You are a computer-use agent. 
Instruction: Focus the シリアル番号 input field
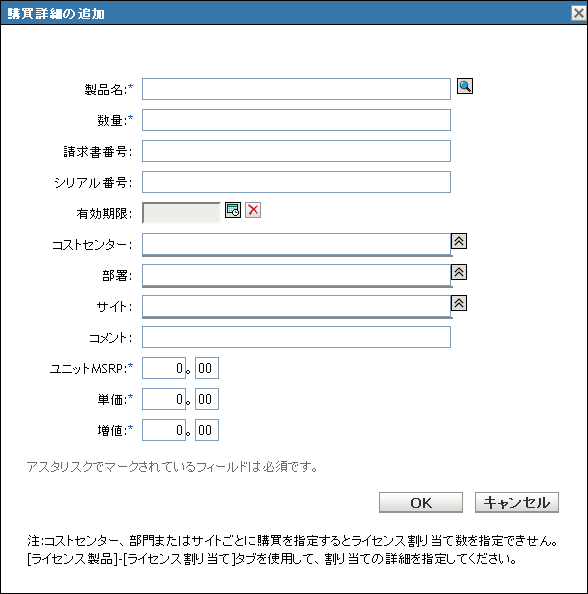(x=296, y=182)
